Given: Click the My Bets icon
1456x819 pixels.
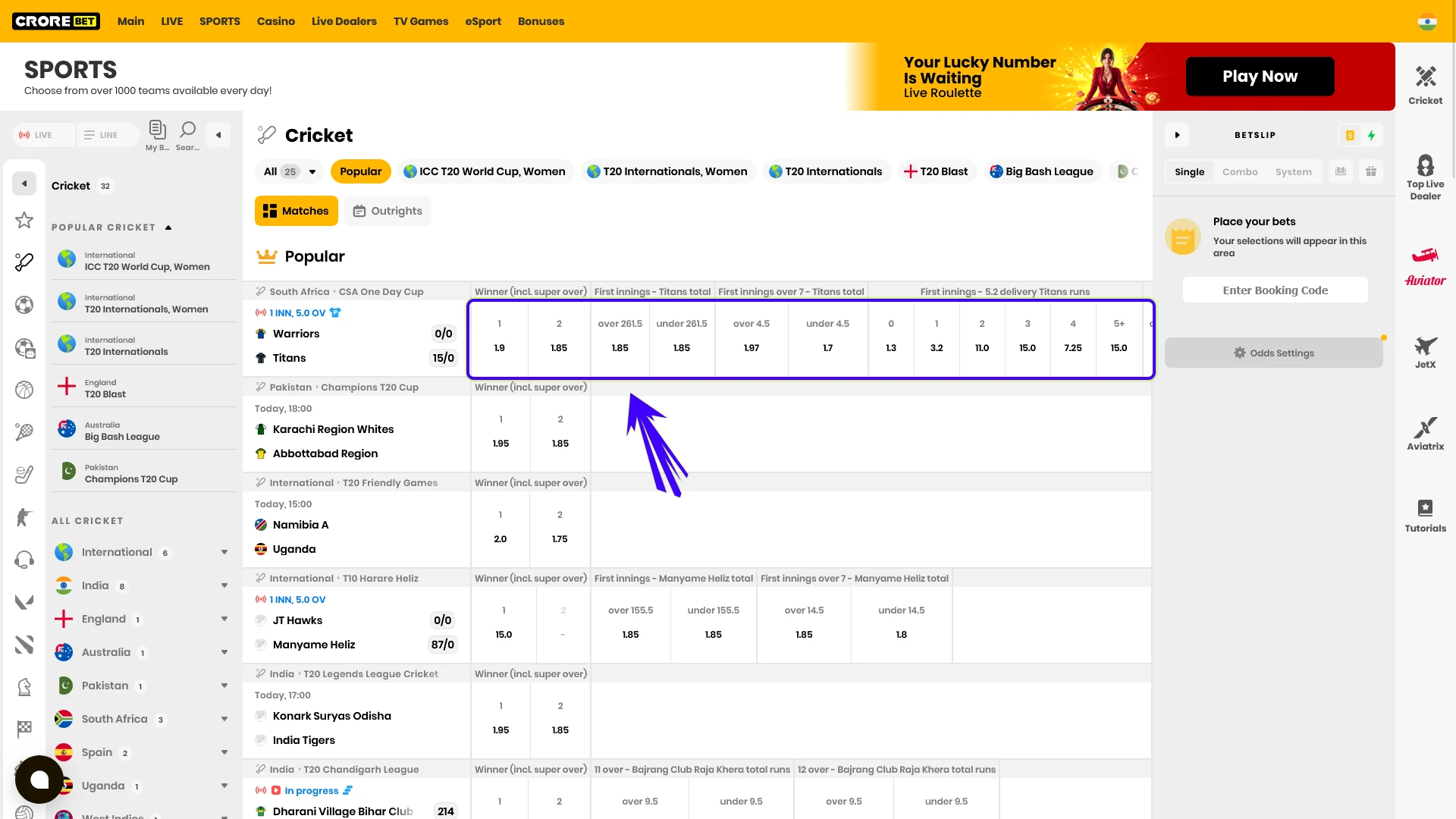Looking at the screenshot, I should coord(158,133).
